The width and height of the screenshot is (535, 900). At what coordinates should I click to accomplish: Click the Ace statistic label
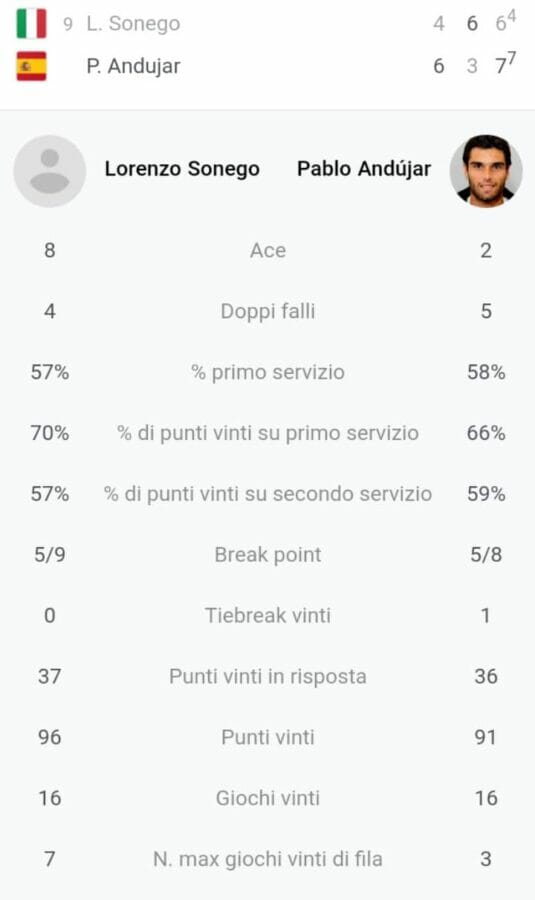[x=268, y=250]
